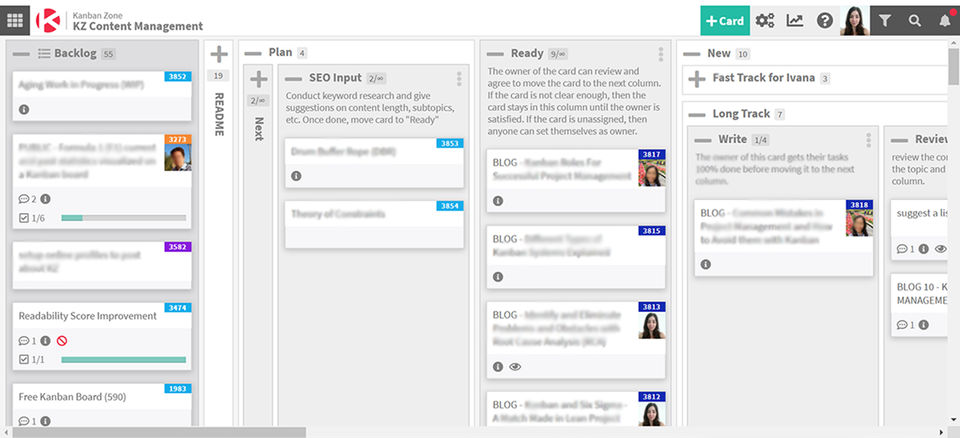Viewport: 960px width, 438px height.
Task: Toggle the 1/1 checklist on Readability Score card
Action: pos(25,359)
